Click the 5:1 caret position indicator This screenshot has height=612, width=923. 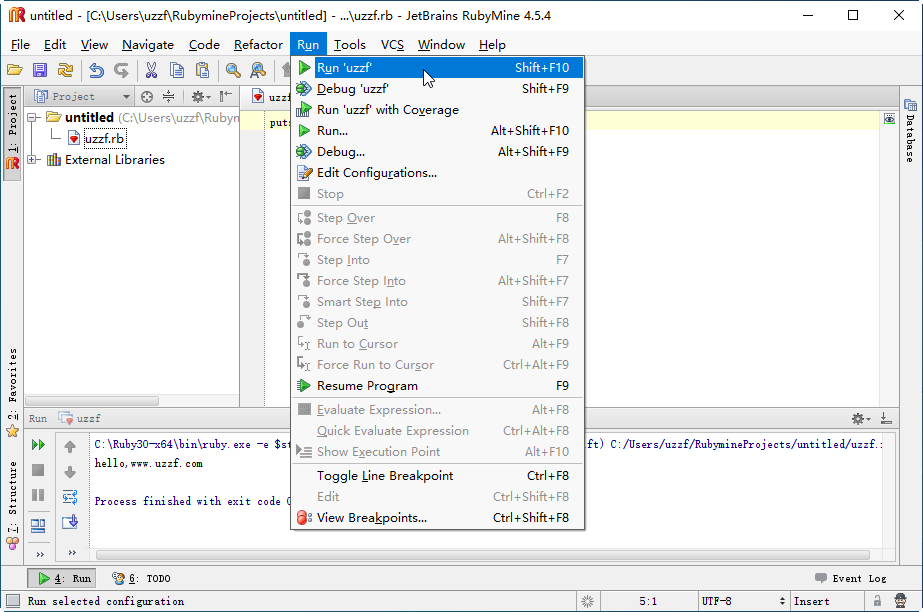(648, 601)
